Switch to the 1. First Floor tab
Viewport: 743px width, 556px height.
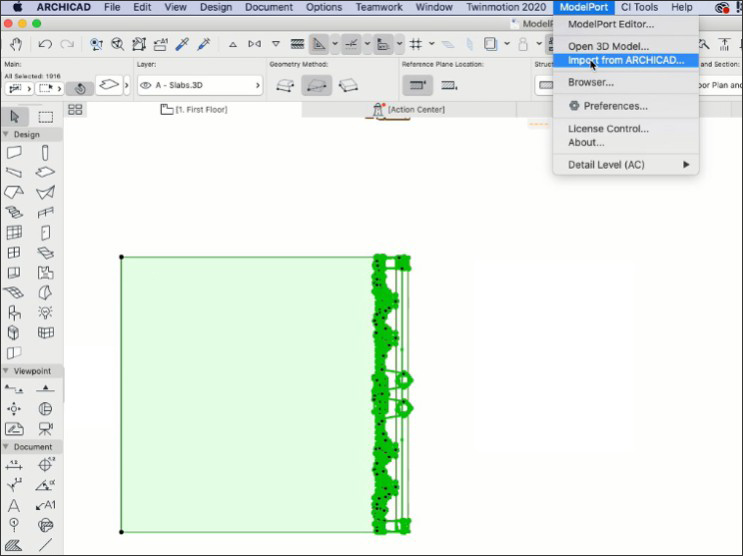(194, 109)
